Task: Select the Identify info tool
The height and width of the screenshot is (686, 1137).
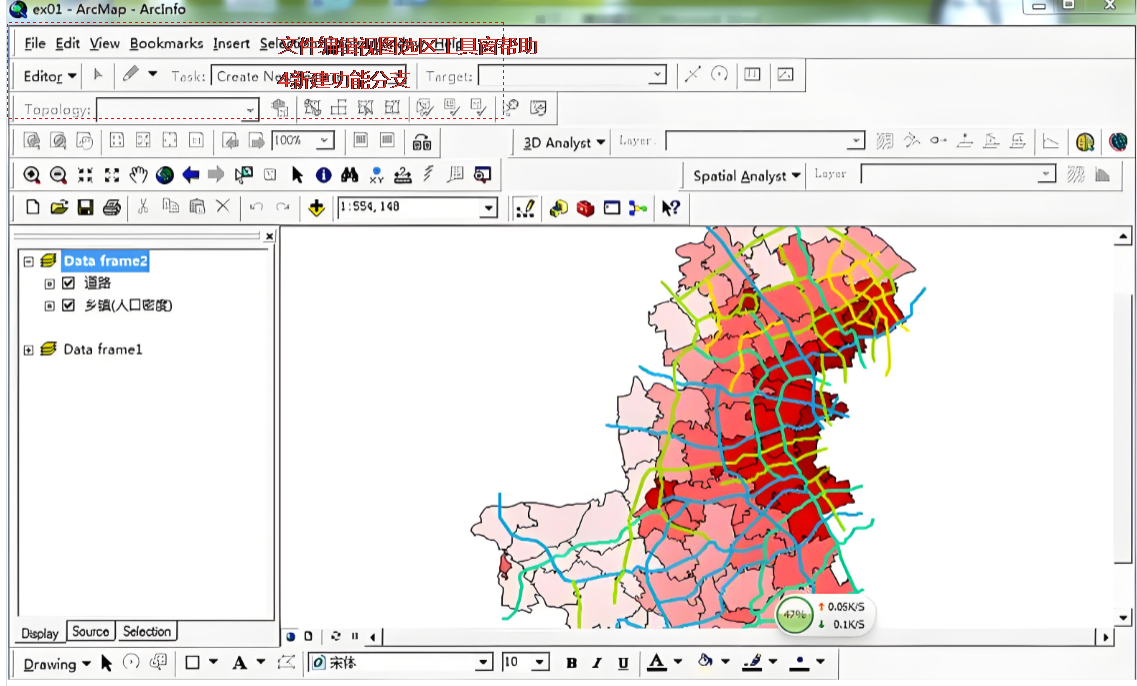Action: (x=323, y=175)
